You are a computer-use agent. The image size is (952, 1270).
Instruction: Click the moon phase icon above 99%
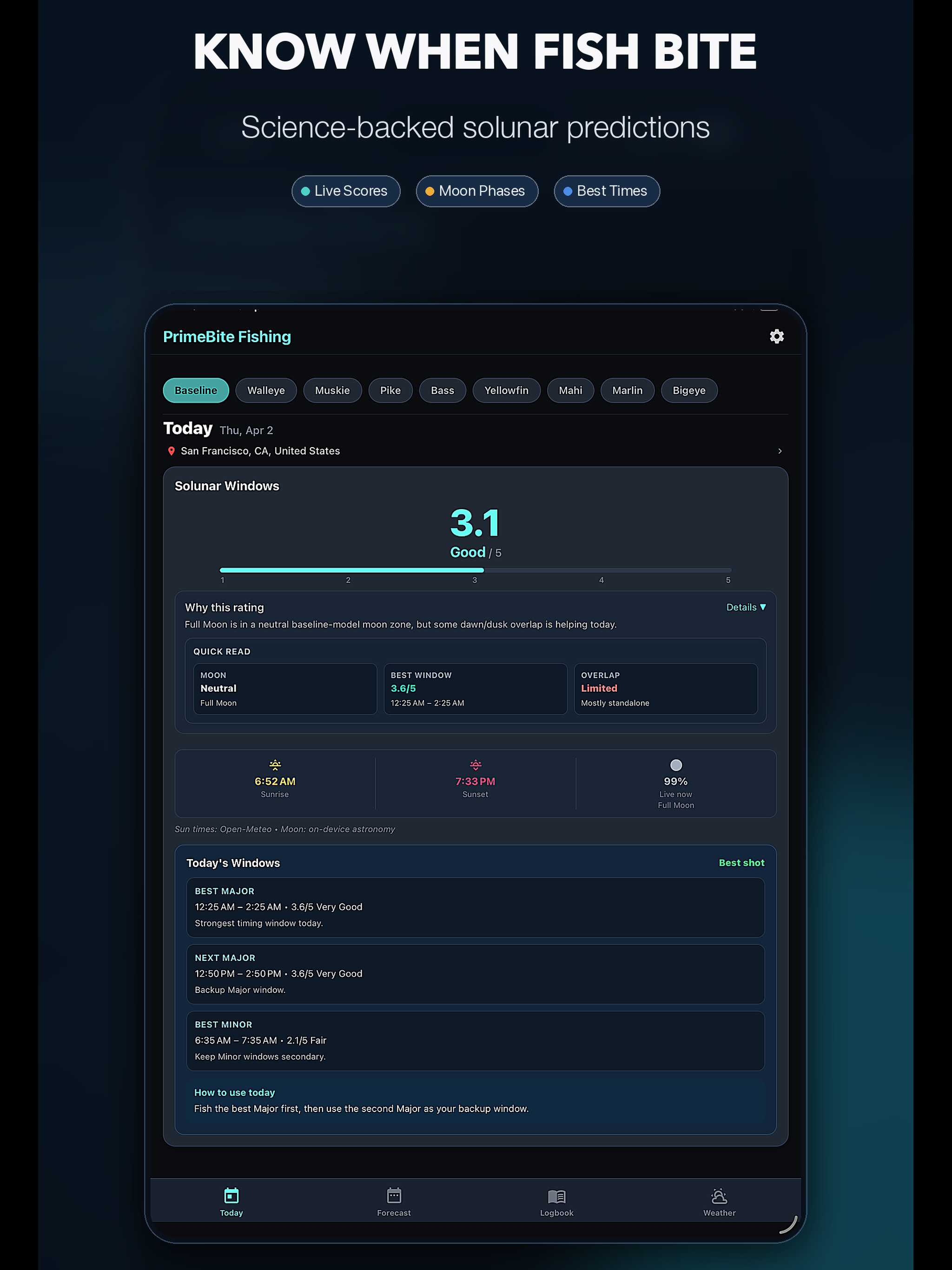676,765
